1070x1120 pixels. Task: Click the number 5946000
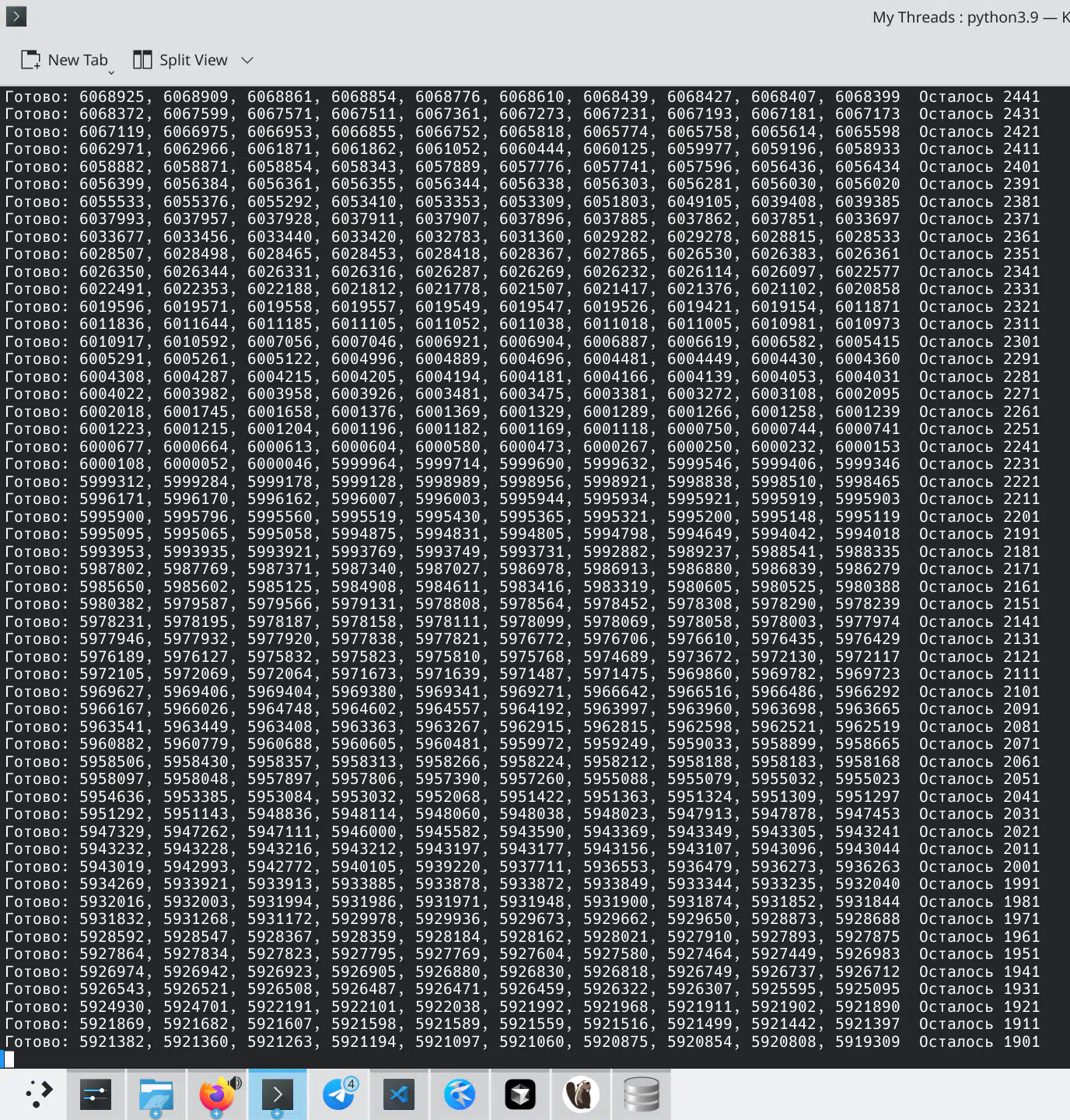click(364, 831)
